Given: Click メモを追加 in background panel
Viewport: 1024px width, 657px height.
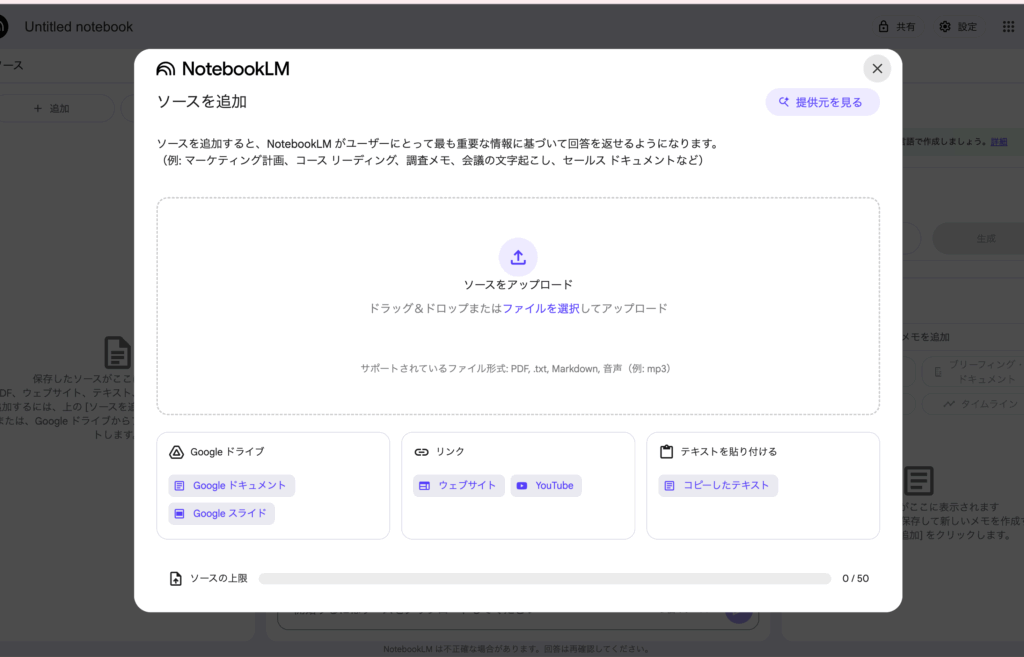Looking at the screenshot, I should click(x=927, y=337).
